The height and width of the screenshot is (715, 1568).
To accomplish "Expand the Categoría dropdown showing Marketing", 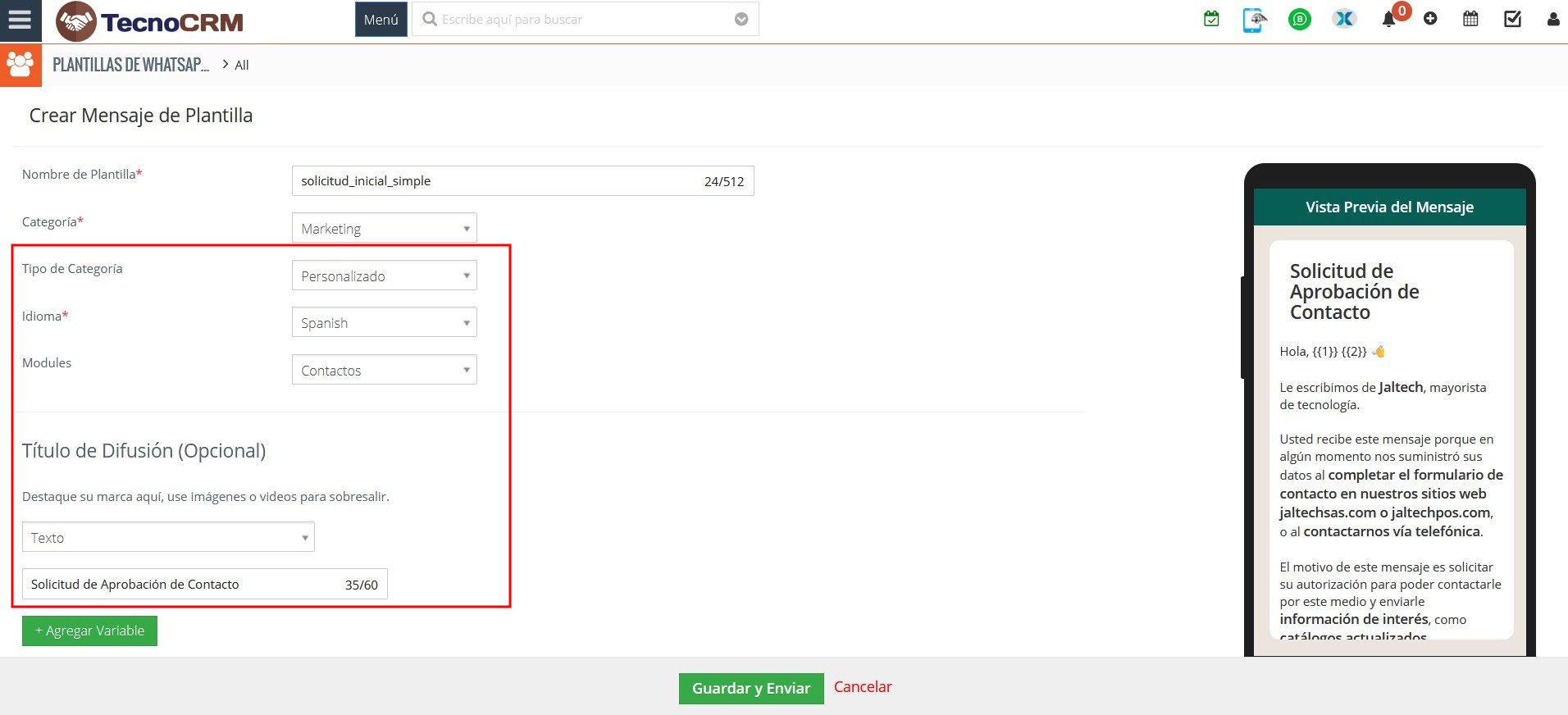I will [384, 228].
